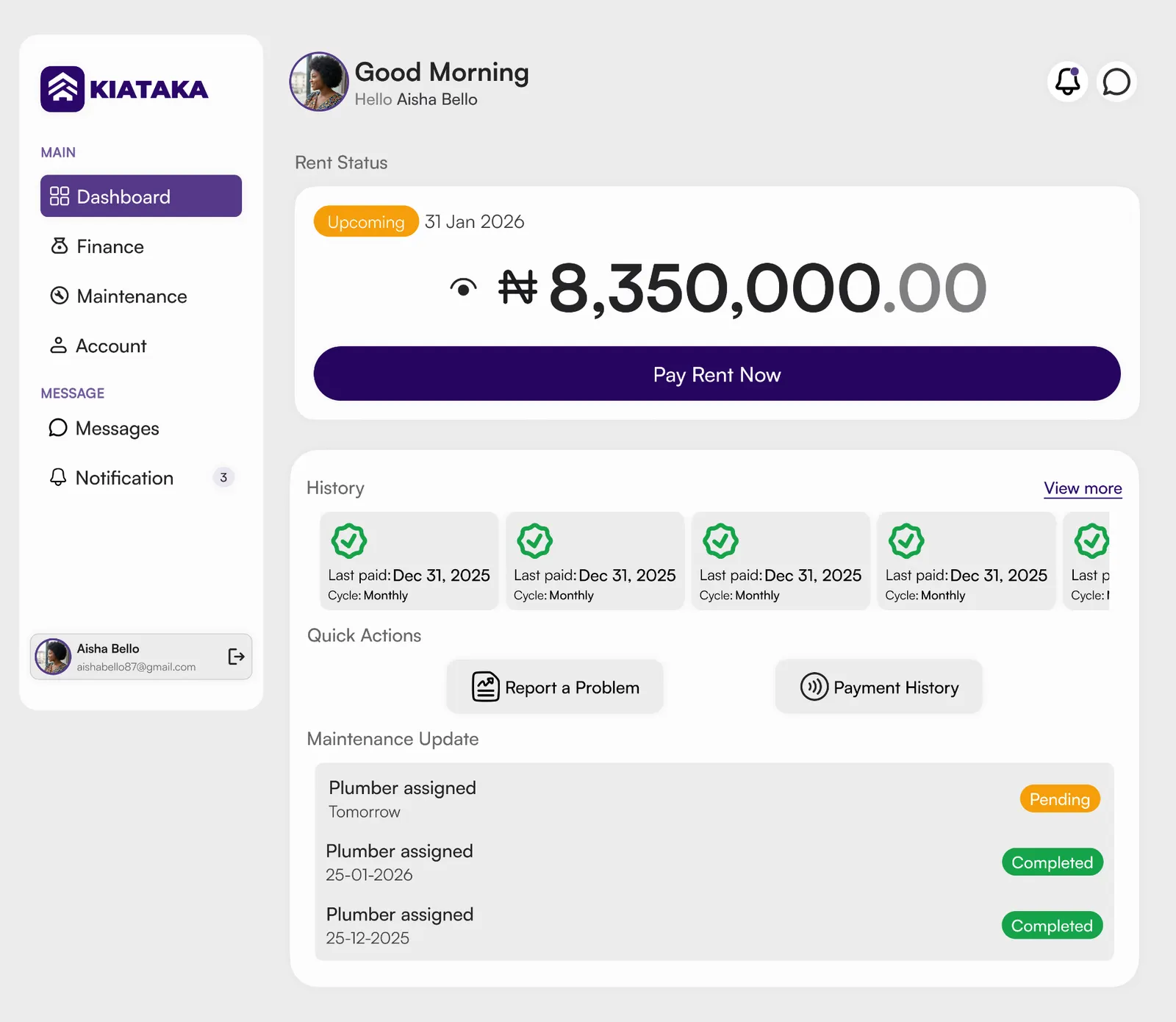1176x1022 pixels.
Task: Go to the Maintenance section
Action: pos(141,296)
